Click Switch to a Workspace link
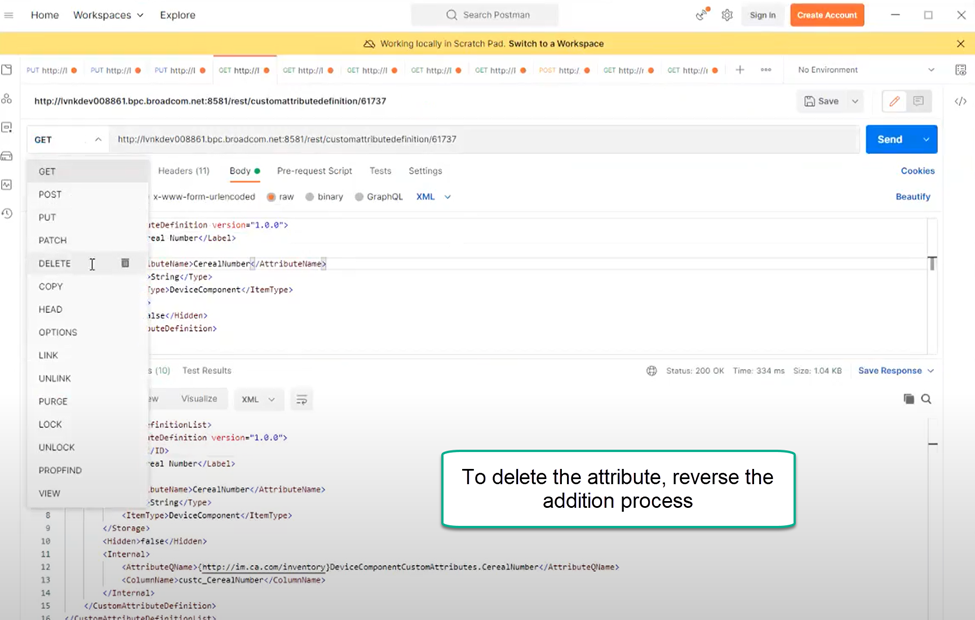This screenshot has width=975, height=620. 556,44
